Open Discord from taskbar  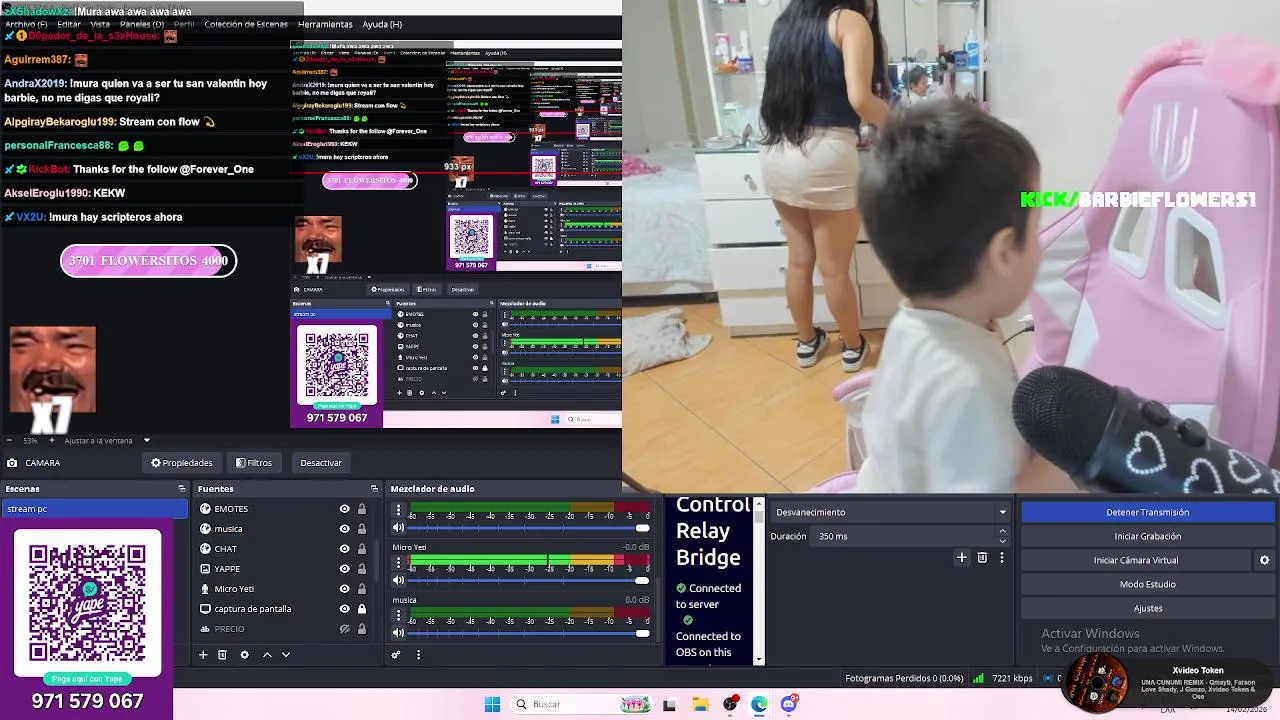[789, 704]
